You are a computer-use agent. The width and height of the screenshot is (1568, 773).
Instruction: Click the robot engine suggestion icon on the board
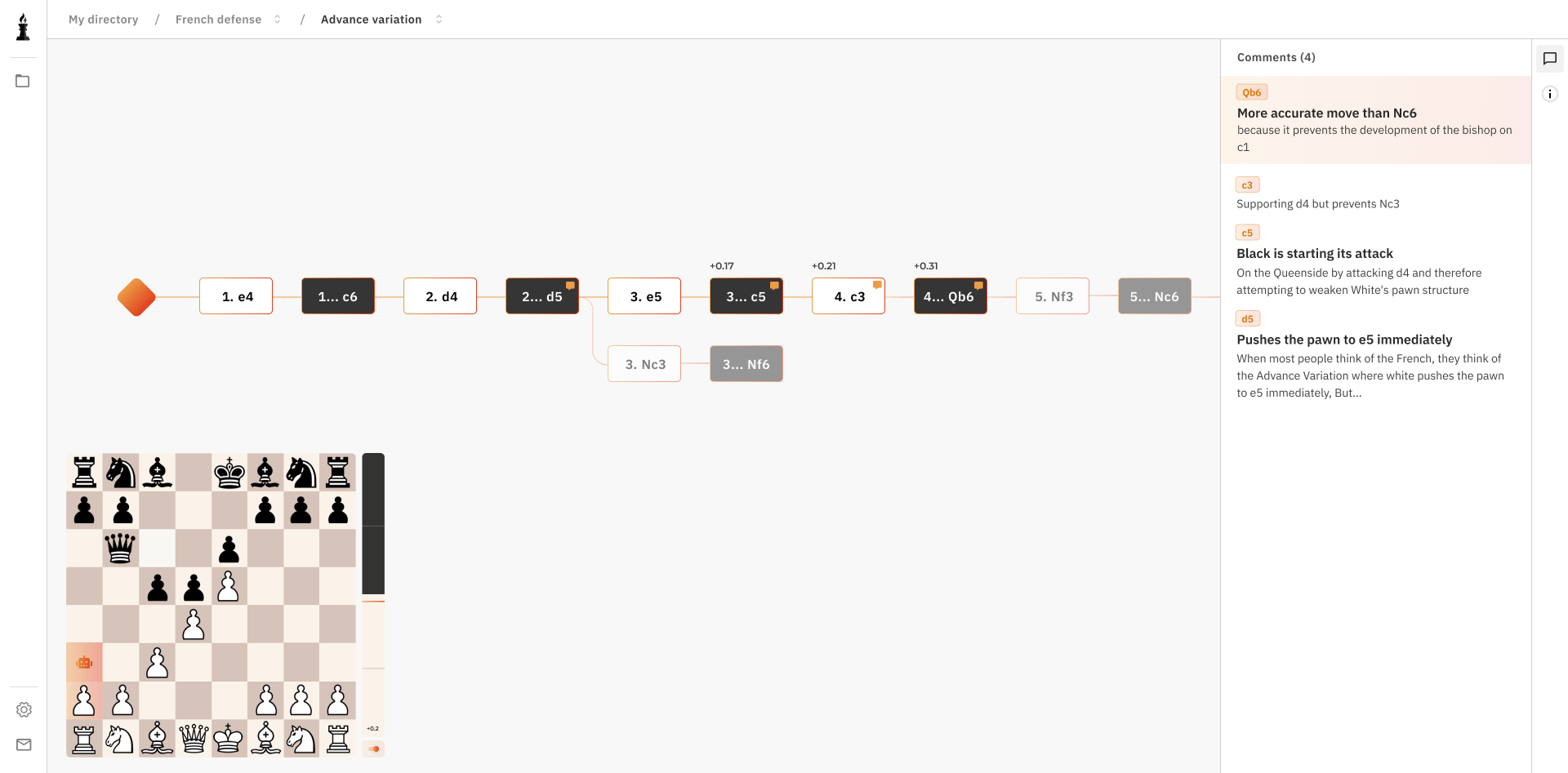click(x=84, y=662)
